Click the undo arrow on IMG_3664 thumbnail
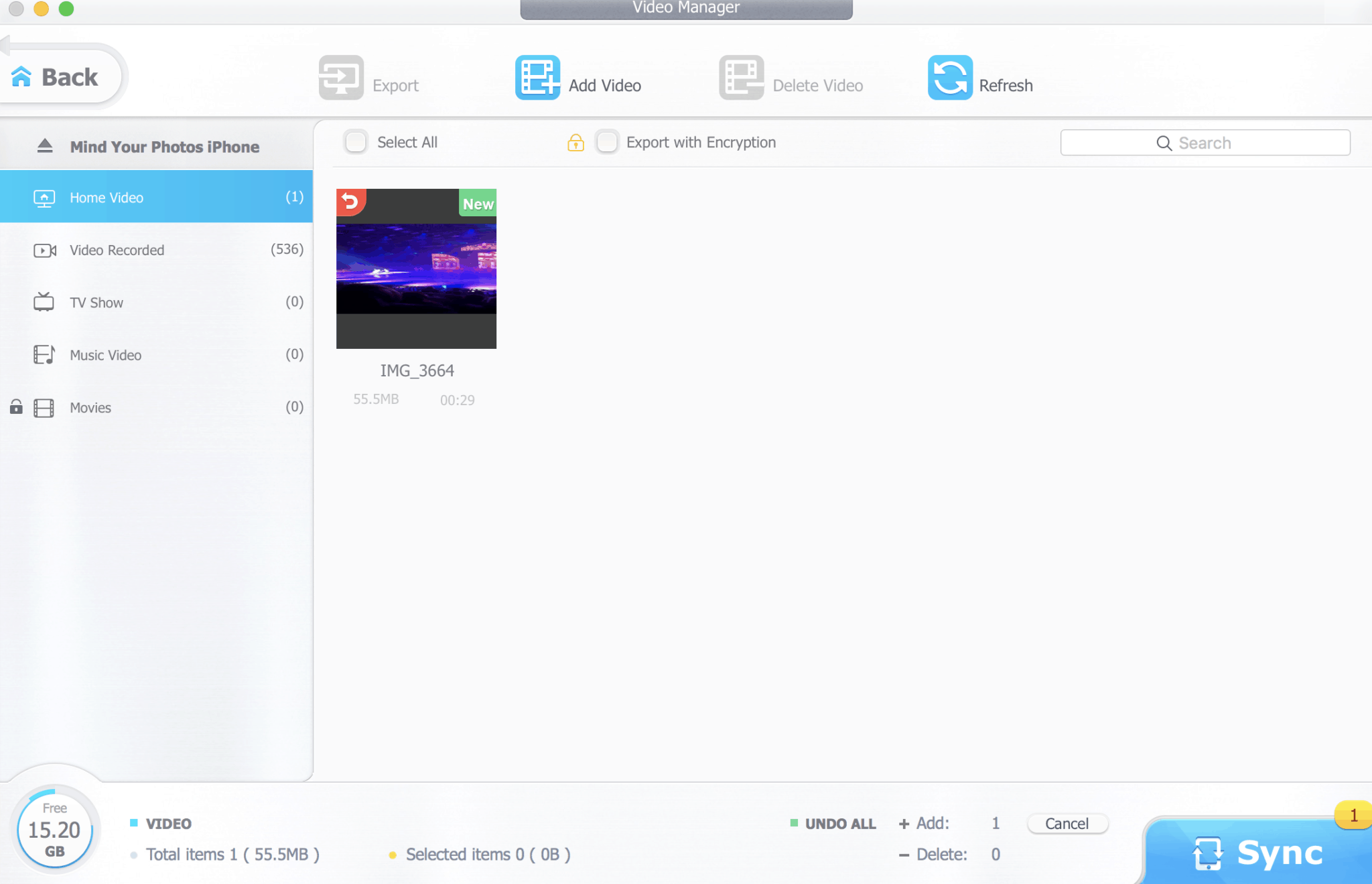This screenshot has height=884, width=1372. click(x=350, y=202)
